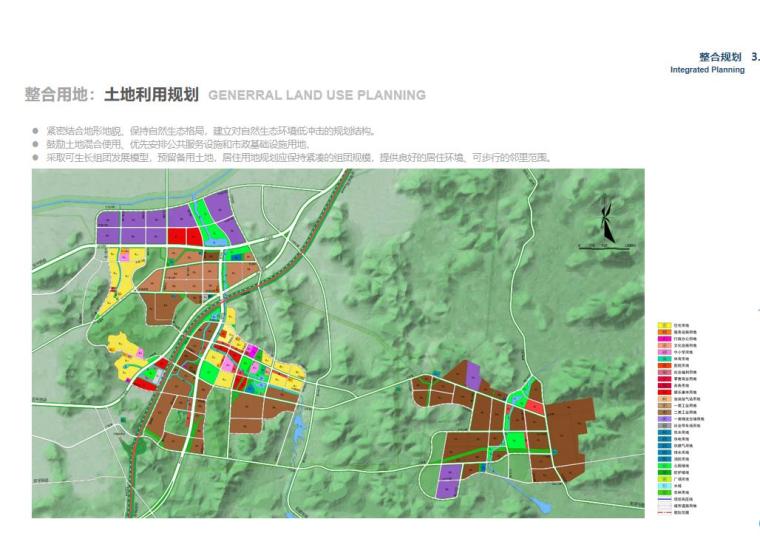
Task: Click the GENERRAL LAND USE PLANNING heading
Action: (x=317, y=96)
